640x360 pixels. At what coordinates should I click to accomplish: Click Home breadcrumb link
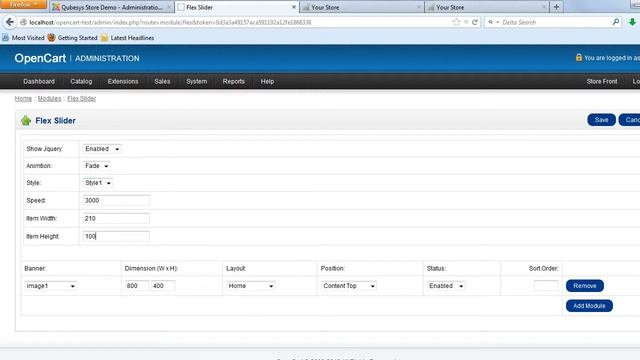[x=23, y=98]
